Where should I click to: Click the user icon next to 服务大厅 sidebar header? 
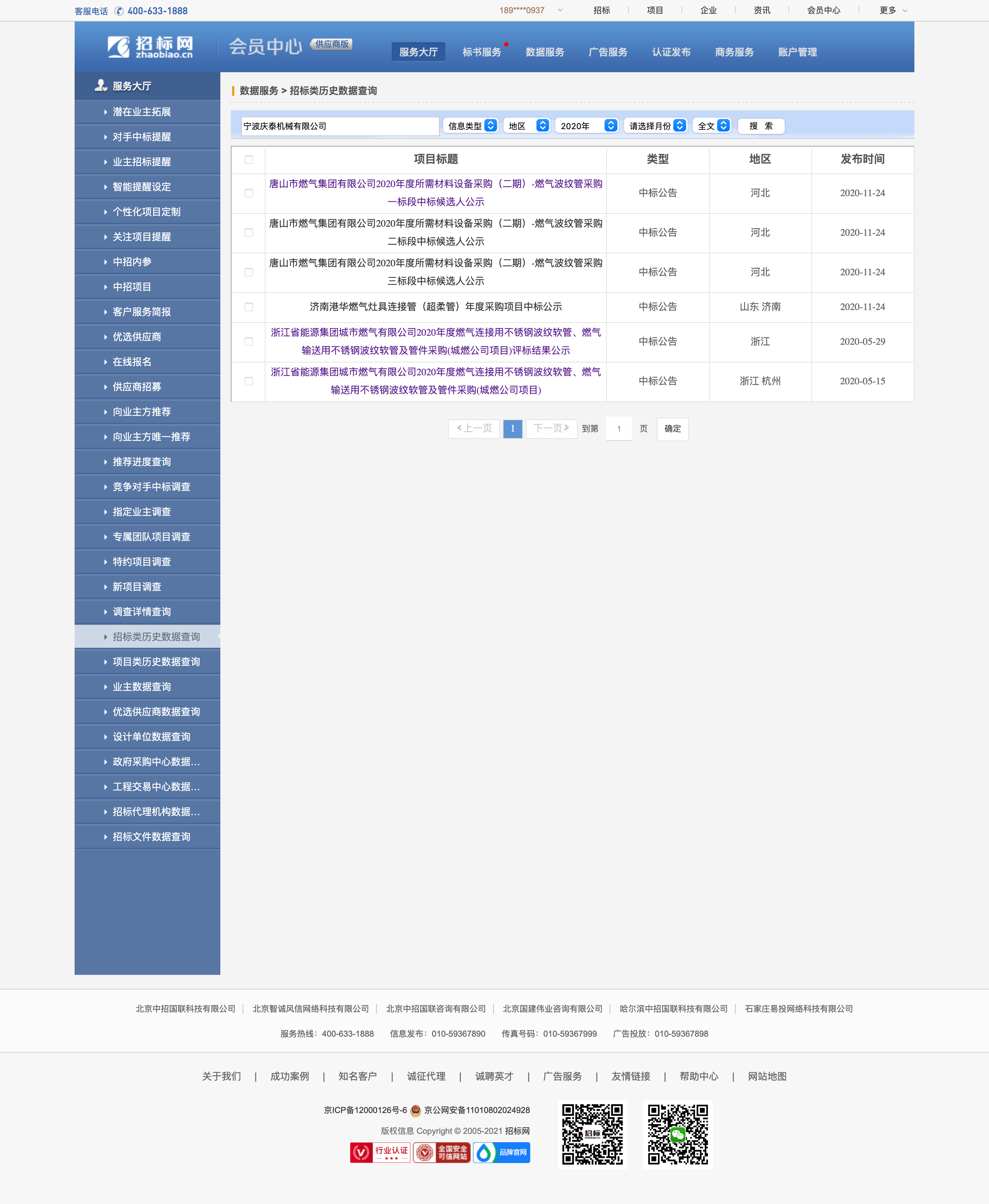click(101, 85)
